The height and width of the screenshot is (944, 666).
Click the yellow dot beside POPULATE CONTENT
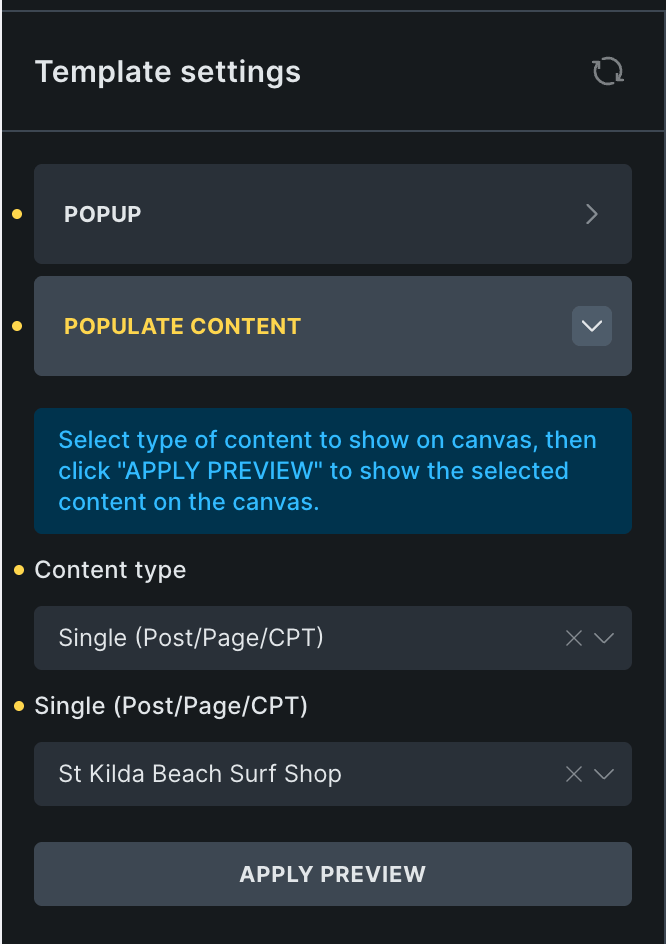17,326
